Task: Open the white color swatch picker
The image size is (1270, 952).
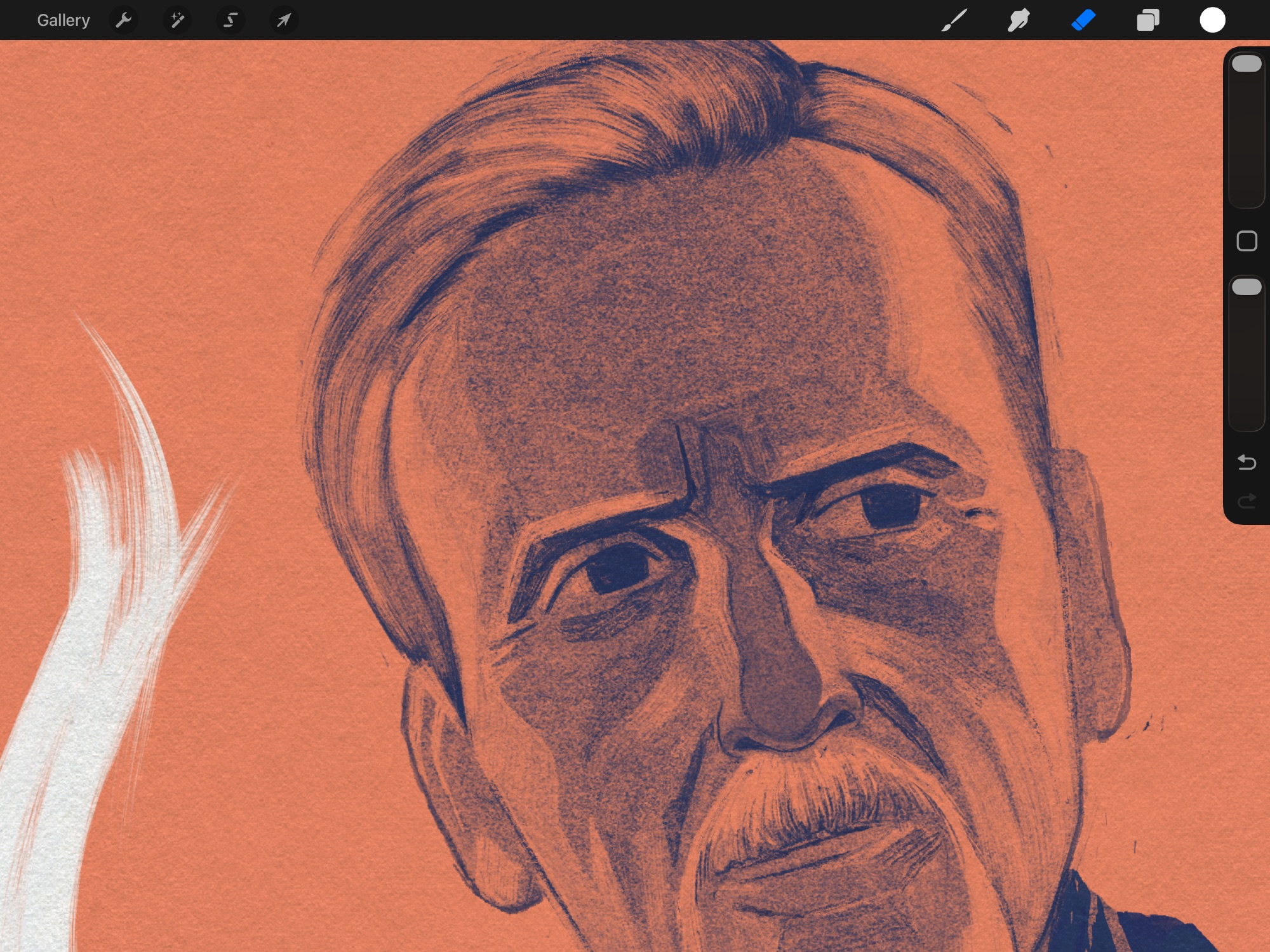Action: pos(1212,20)
